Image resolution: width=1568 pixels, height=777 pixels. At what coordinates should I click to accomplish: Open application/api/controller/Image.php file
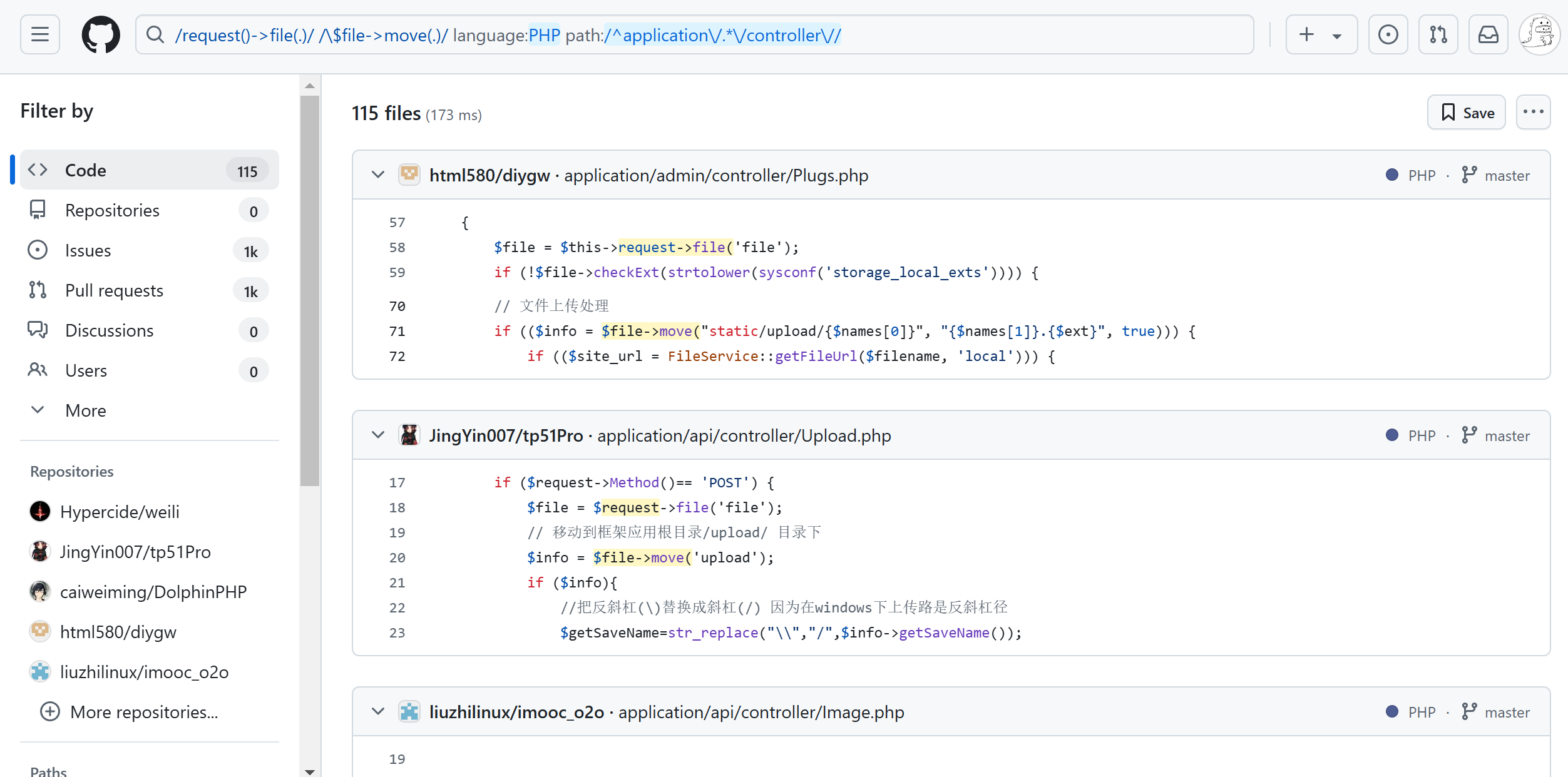click(x=761, y=712)
